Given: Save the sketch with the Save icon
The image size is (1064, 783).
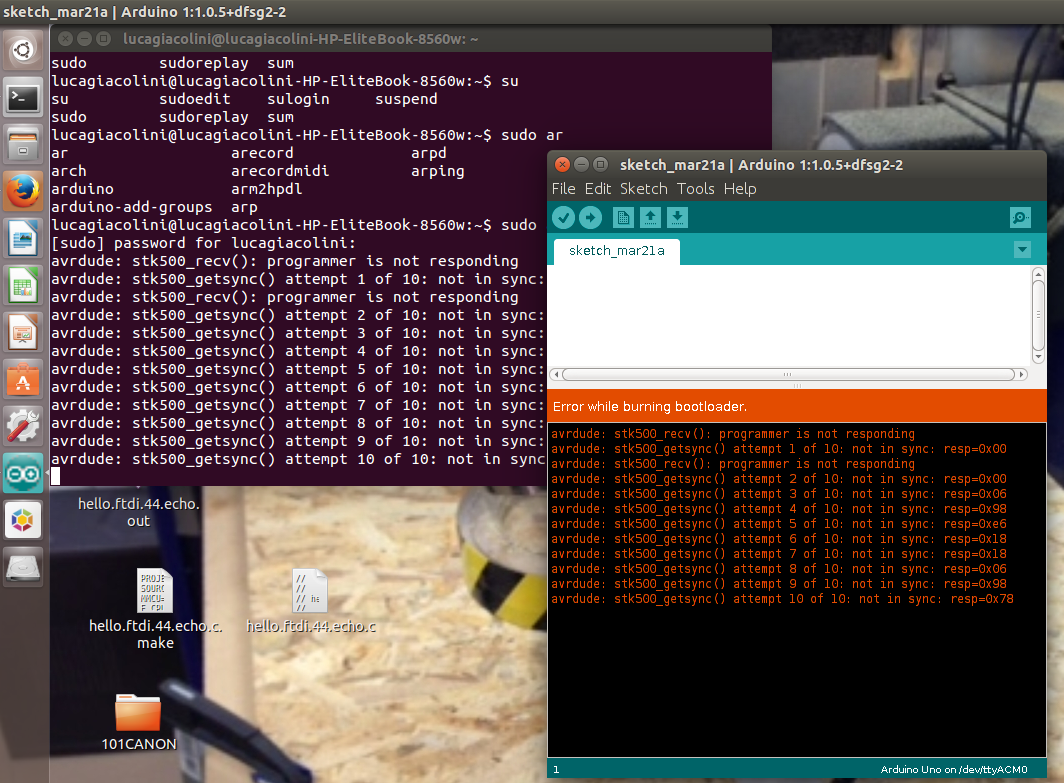Looking at the screenshot, I should [x=677, y=218].
